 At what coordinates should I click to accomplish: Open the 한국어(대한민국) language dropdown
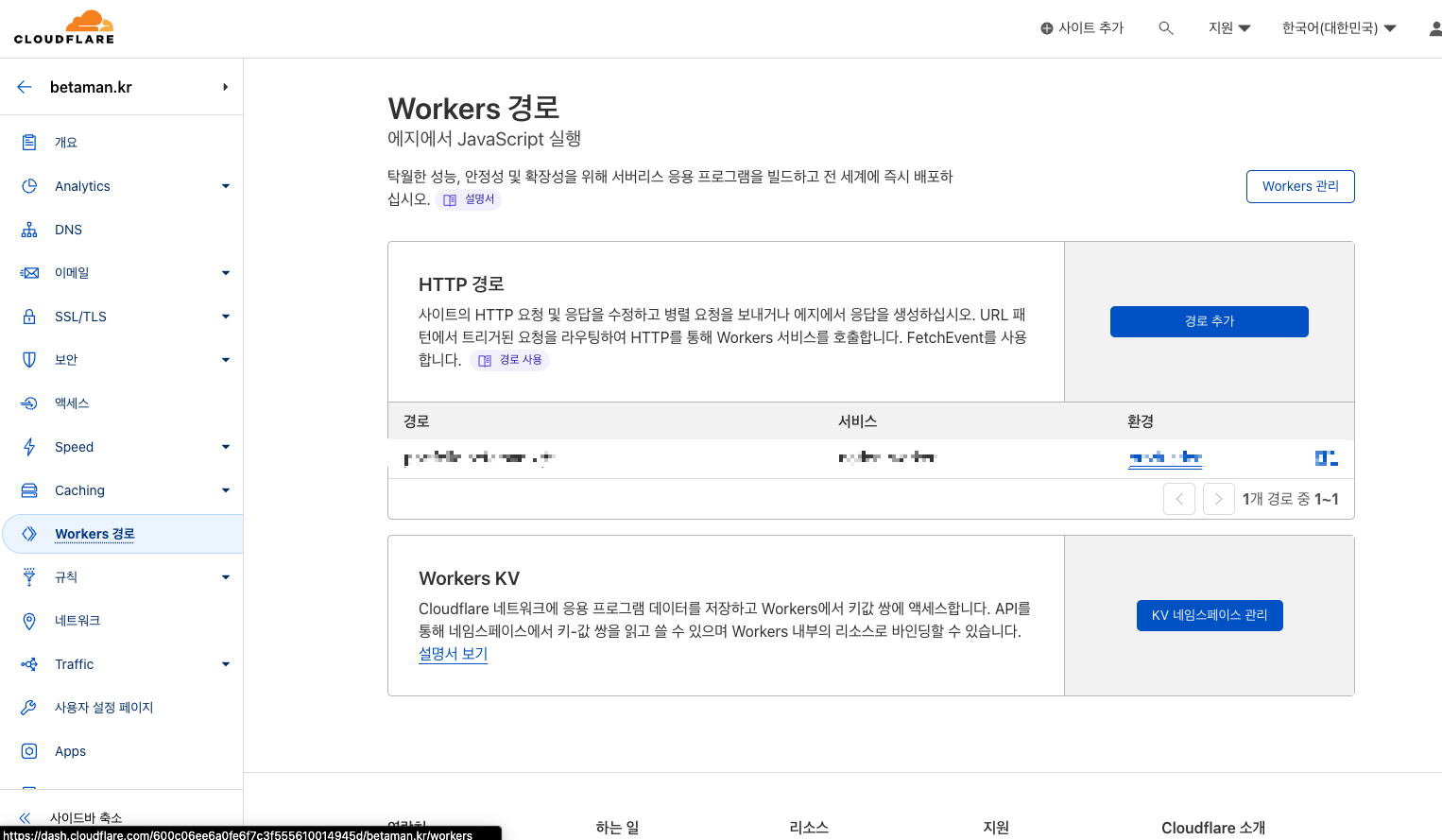tap(1339, 28)
